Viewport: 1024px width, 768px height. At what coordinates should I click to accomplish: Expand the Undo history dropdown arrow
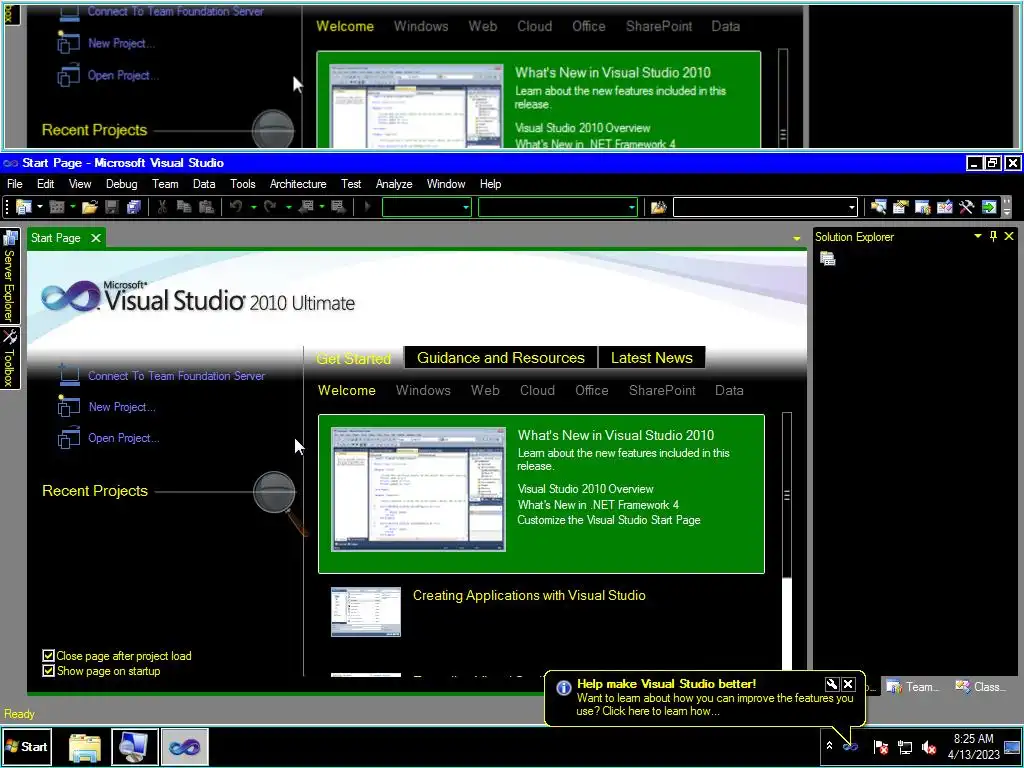(253, 207)
